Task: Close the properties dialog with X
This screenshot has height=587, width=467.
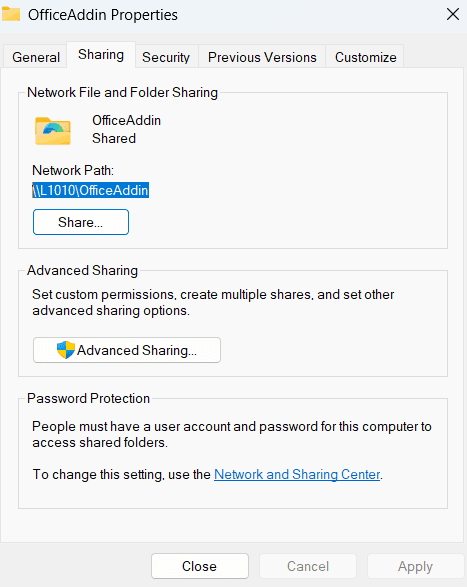Action: 453,14
